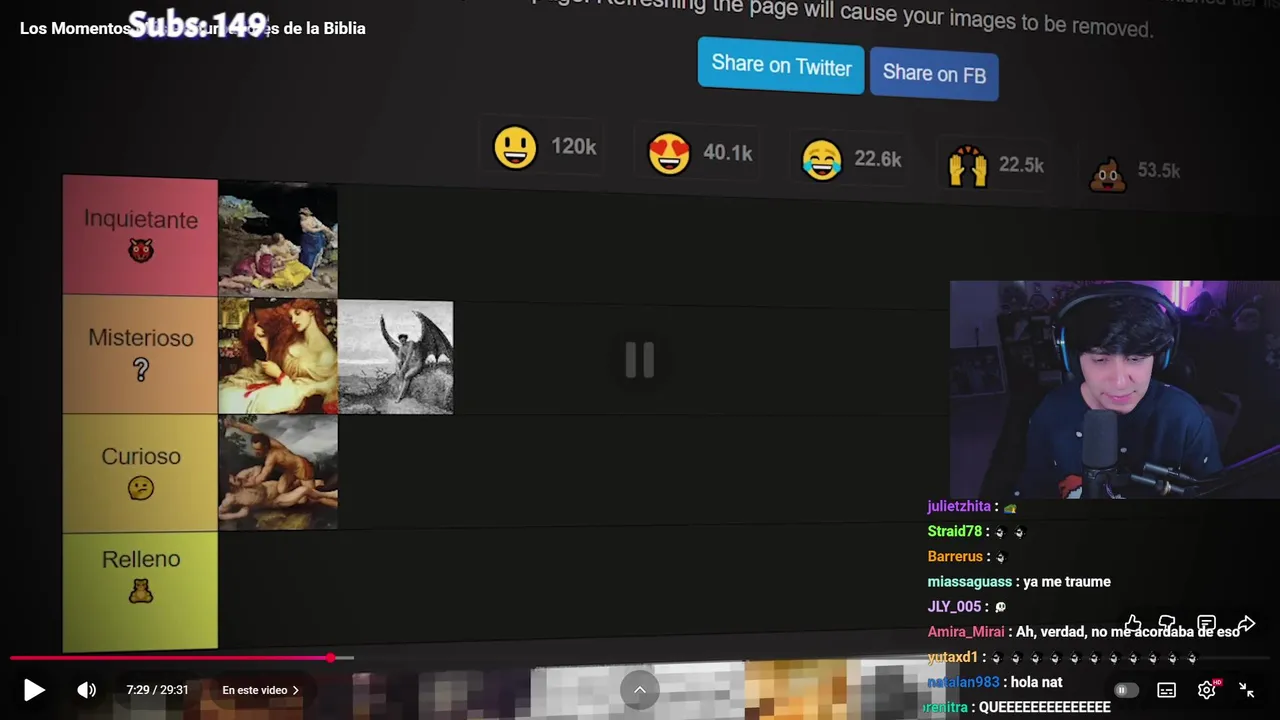Click chat message 'ya me traume'

[x=1067, y=581]
